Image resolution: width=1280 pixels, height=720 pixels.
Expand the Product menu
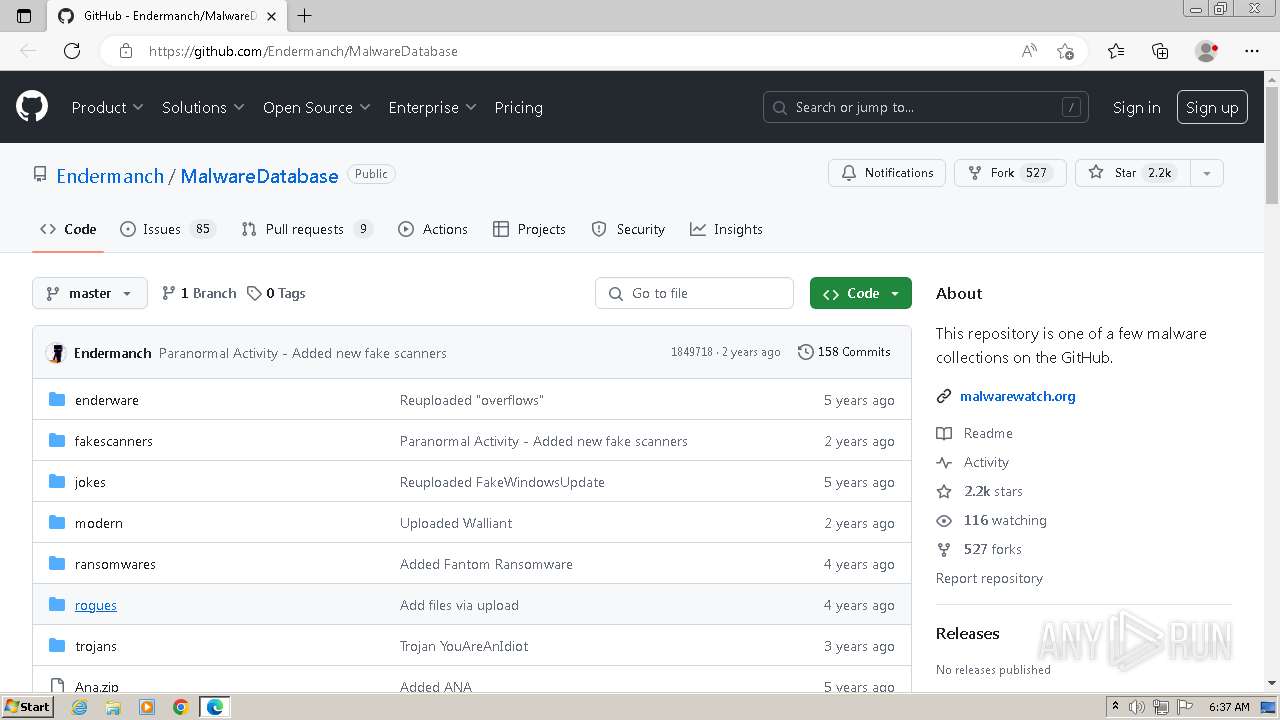tap(107, 107)
